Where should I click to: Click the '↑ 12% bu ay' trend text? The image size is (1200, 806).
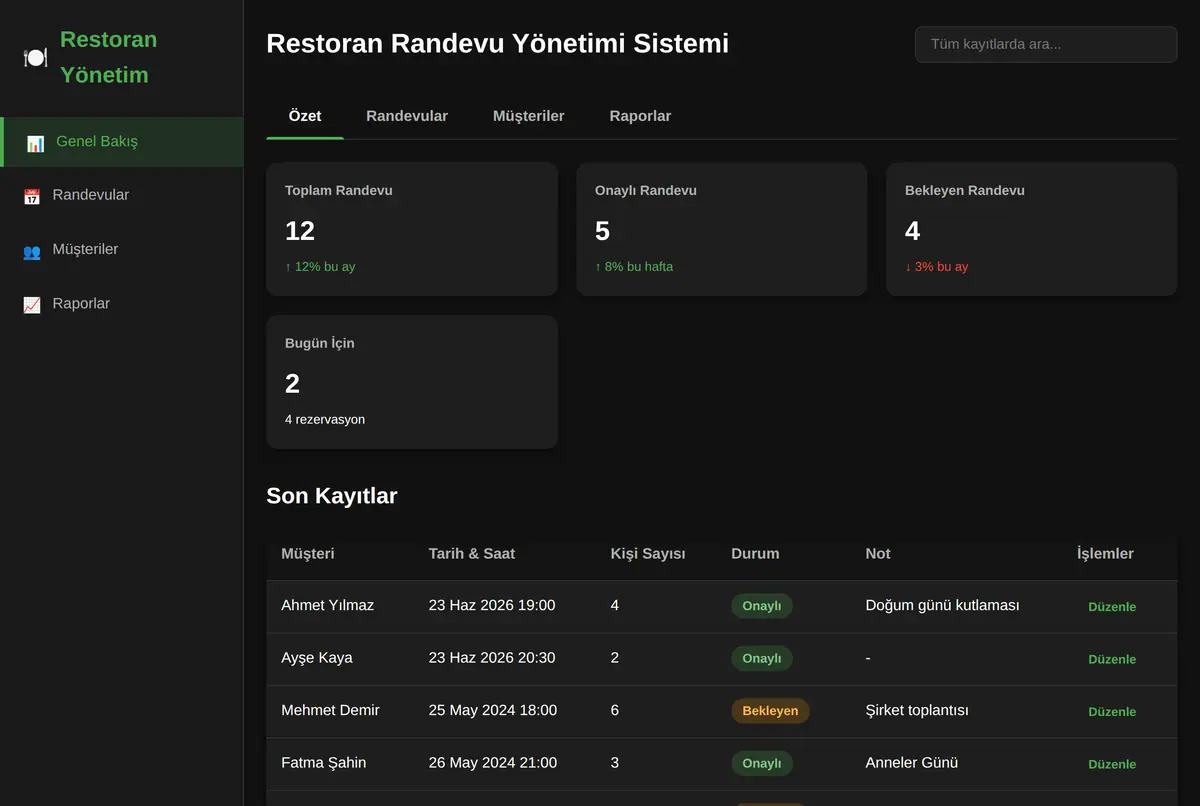click(320, 267)
